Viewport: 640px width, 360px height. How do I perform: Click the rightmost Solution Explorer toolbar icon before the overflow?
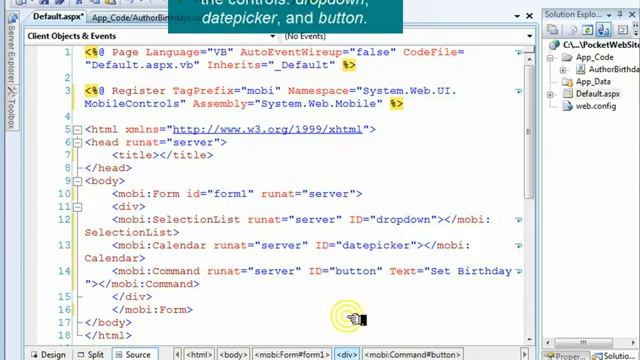[x=622, y=29]
